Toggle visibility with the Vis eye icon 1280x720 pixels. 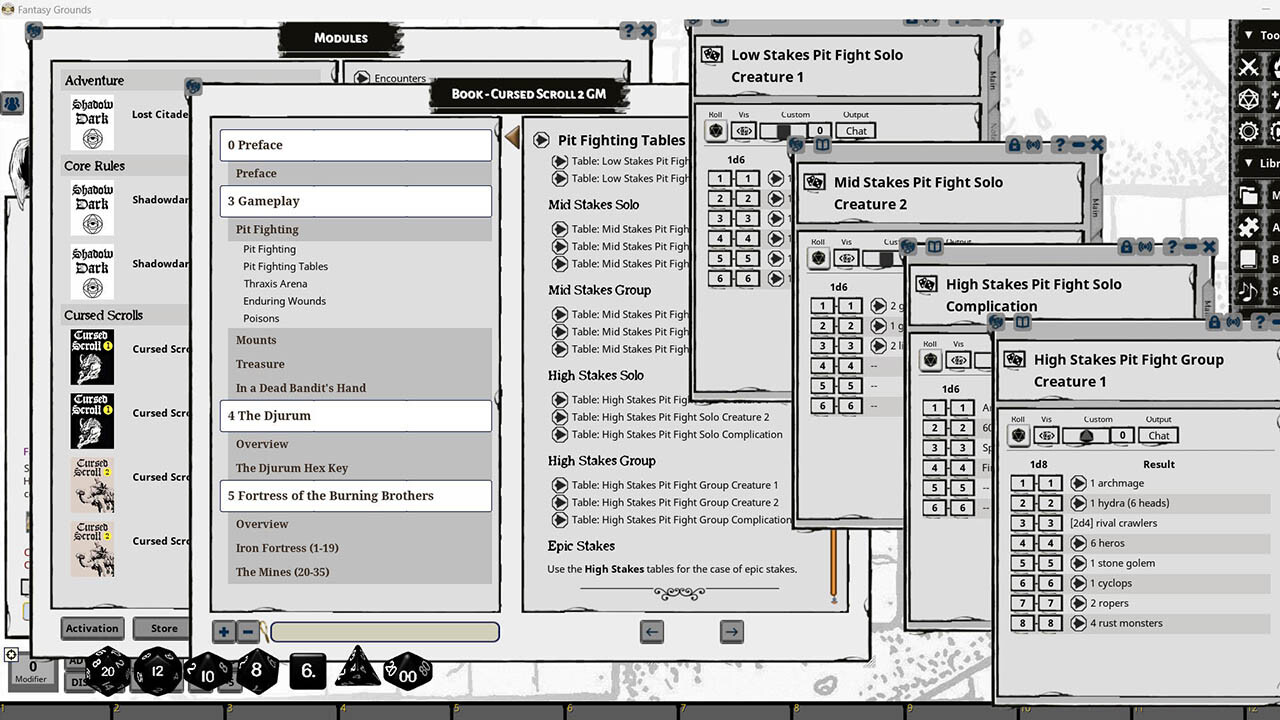point(1047,435)
